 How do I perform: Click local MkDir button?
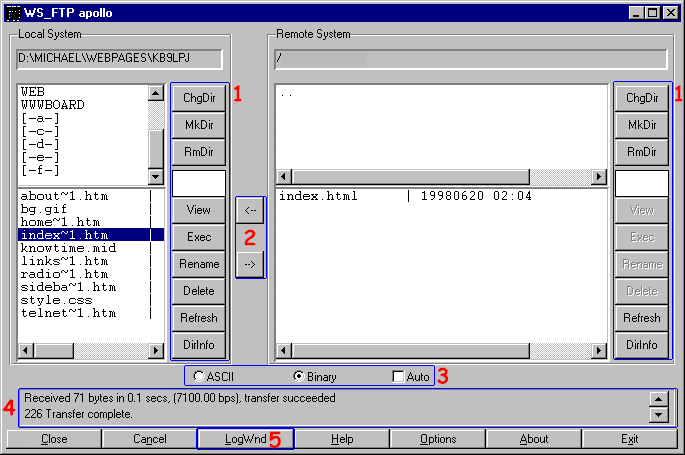click(x=199, y=125)
